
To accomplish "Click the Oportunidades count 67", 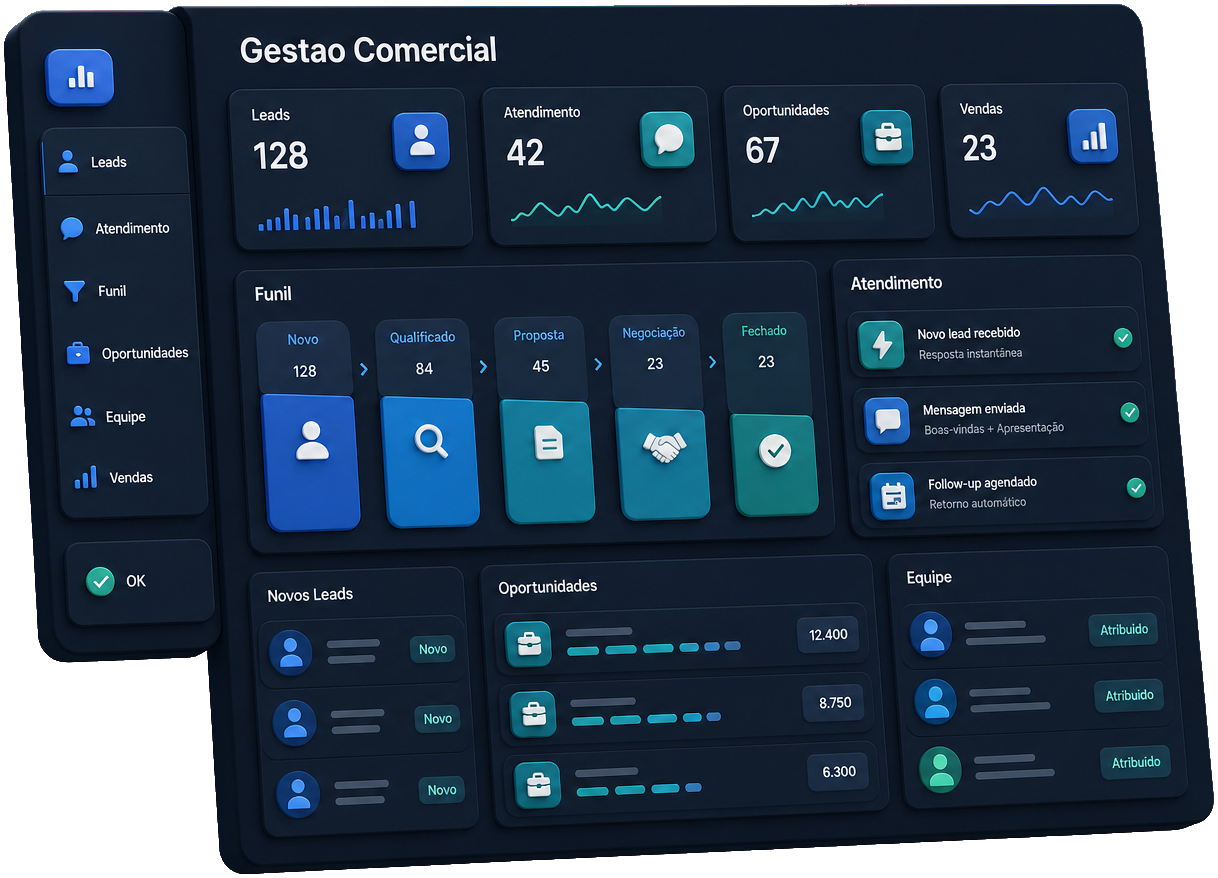I will (762, 150).
